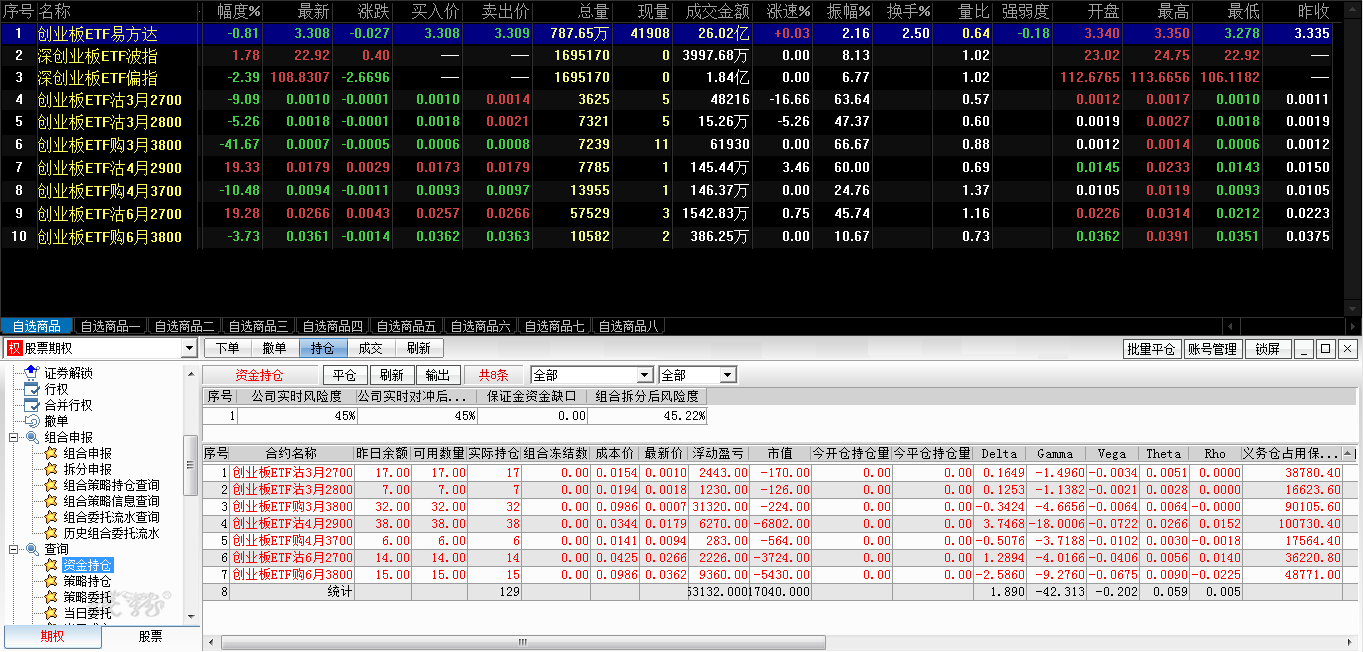Click the star icon beside 策略持仓

tap(51, 581)
